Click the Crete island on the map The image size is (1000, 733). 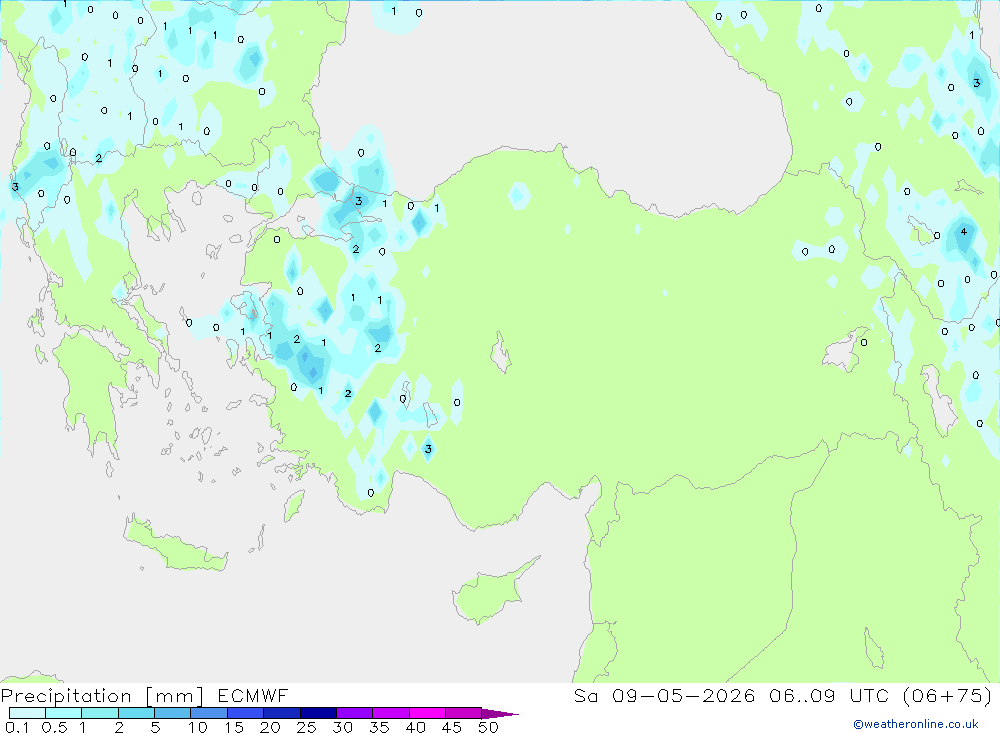click(175, 545)
